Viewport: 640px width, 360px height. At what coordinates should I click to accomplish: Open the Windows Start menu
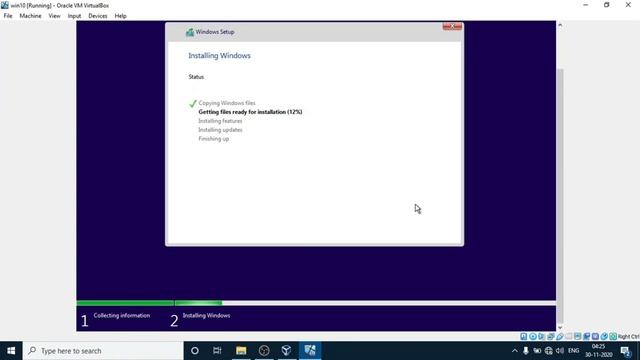coord(11,351)
